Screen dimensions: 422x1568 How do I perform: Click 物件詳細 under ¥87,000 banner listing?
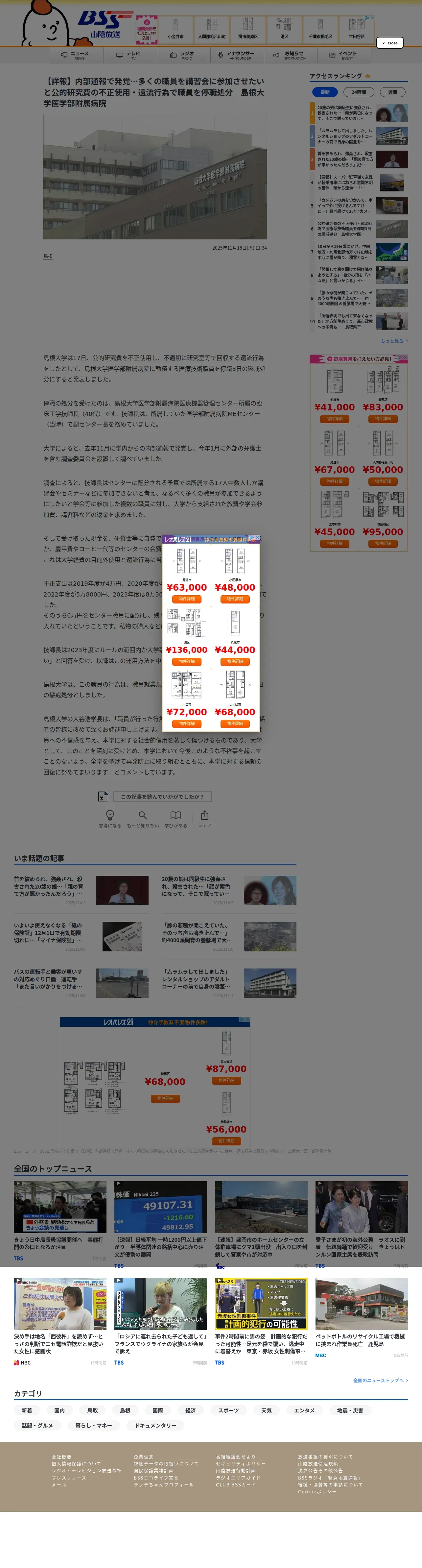click(226, 1080)
